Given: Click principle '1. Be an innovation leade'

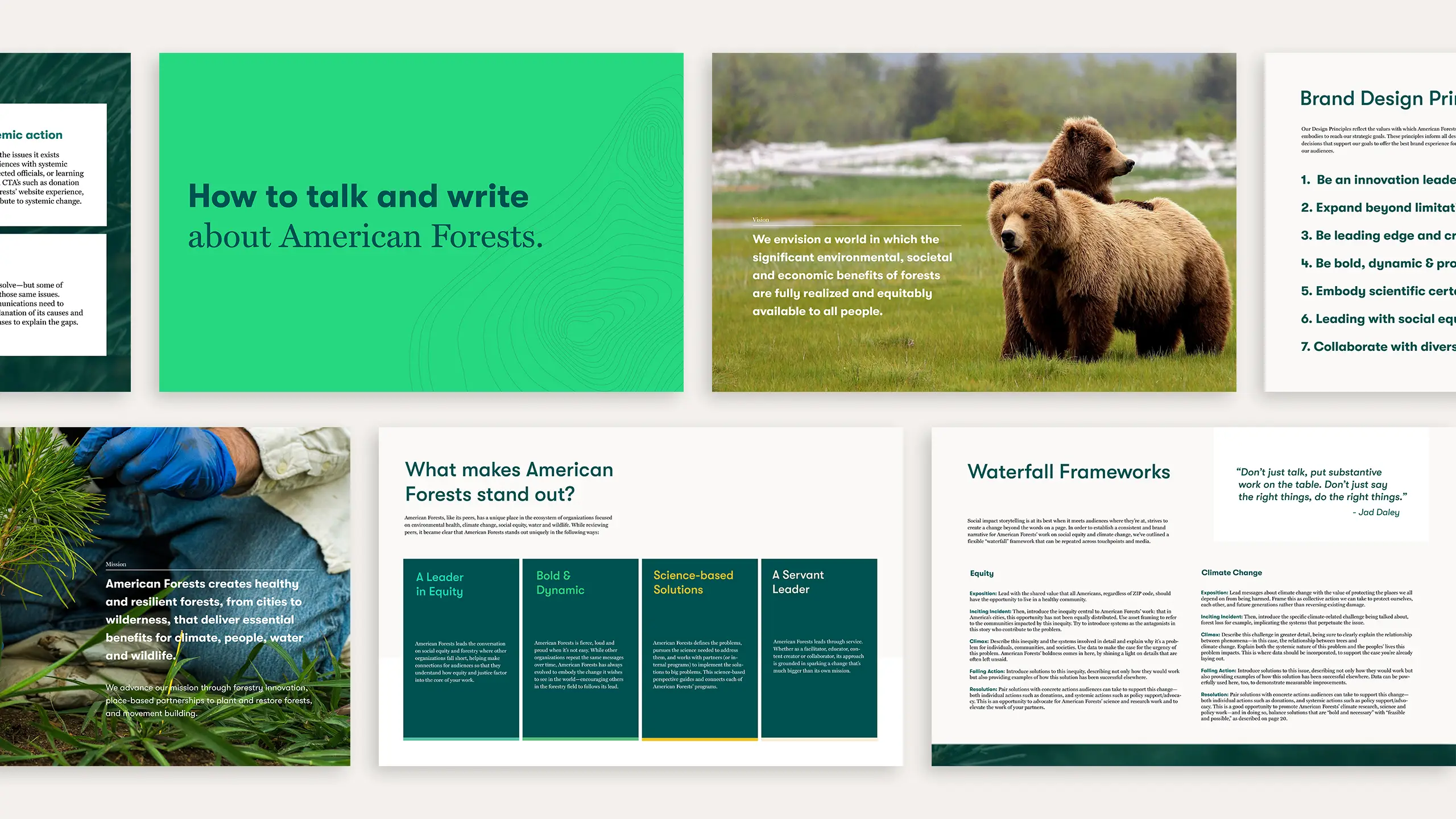Looking at the screenshot, I should 1378,180.
